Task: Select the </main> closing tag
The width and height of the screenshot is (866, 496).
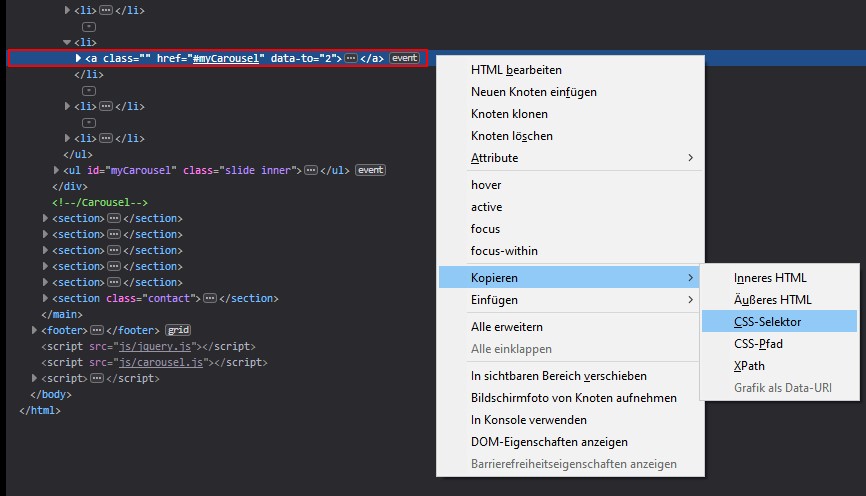Action: (62, 314)
